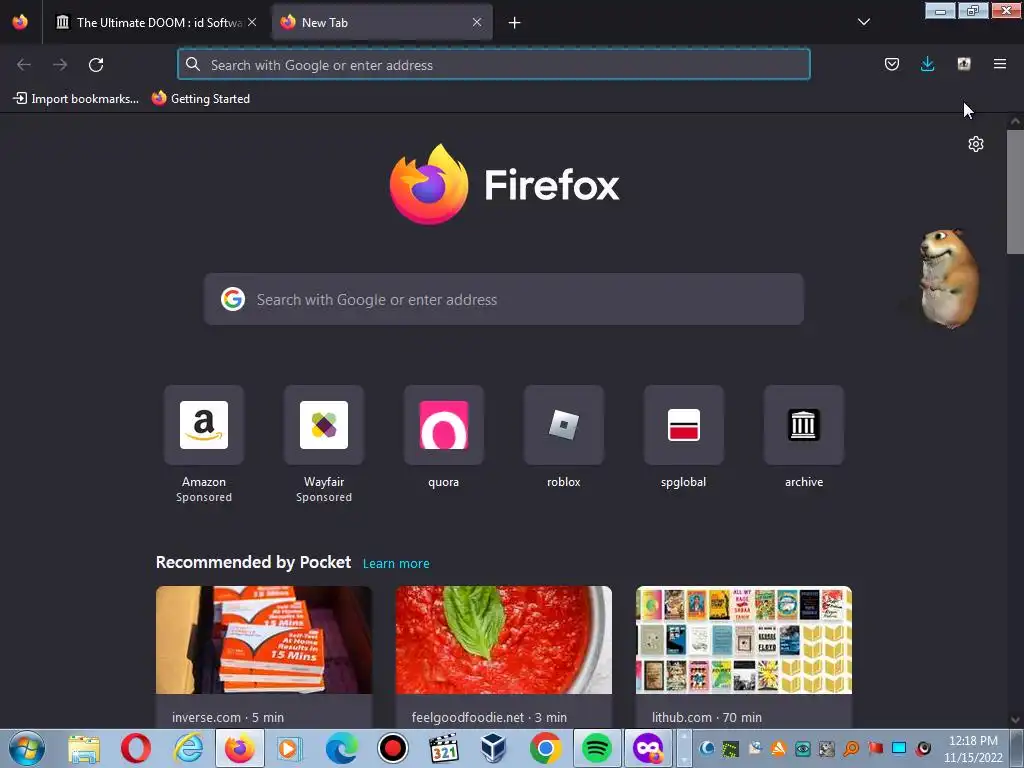Launch Microsoft Edge from taskbar
The image size is (1024, 768).
click(342, 748)
